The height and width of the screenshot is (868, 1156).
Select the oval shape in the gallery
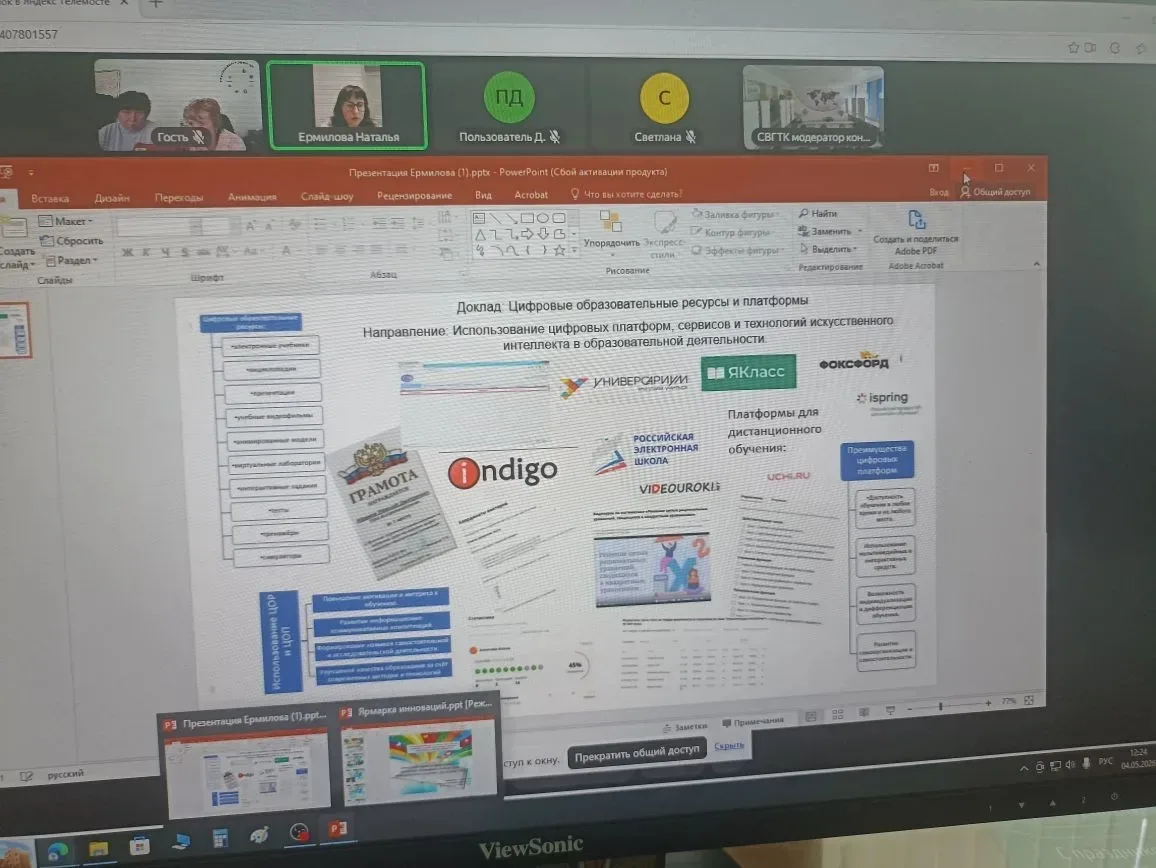coord(543,218)
